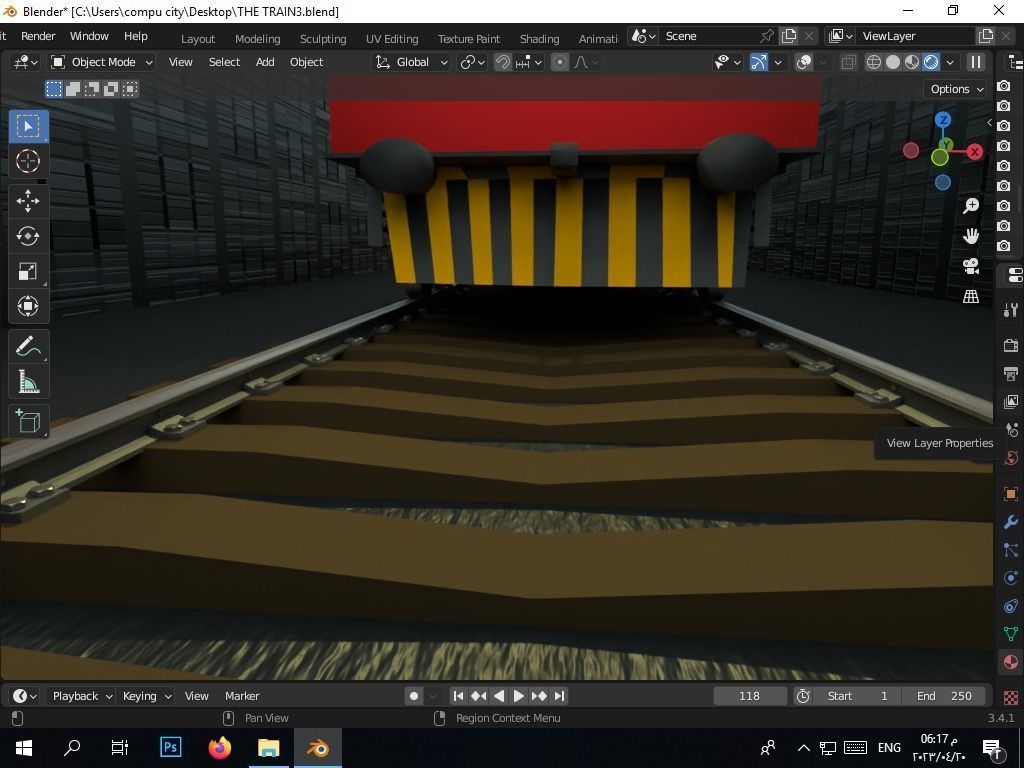Open Photoshop from the taskbar

170,747
